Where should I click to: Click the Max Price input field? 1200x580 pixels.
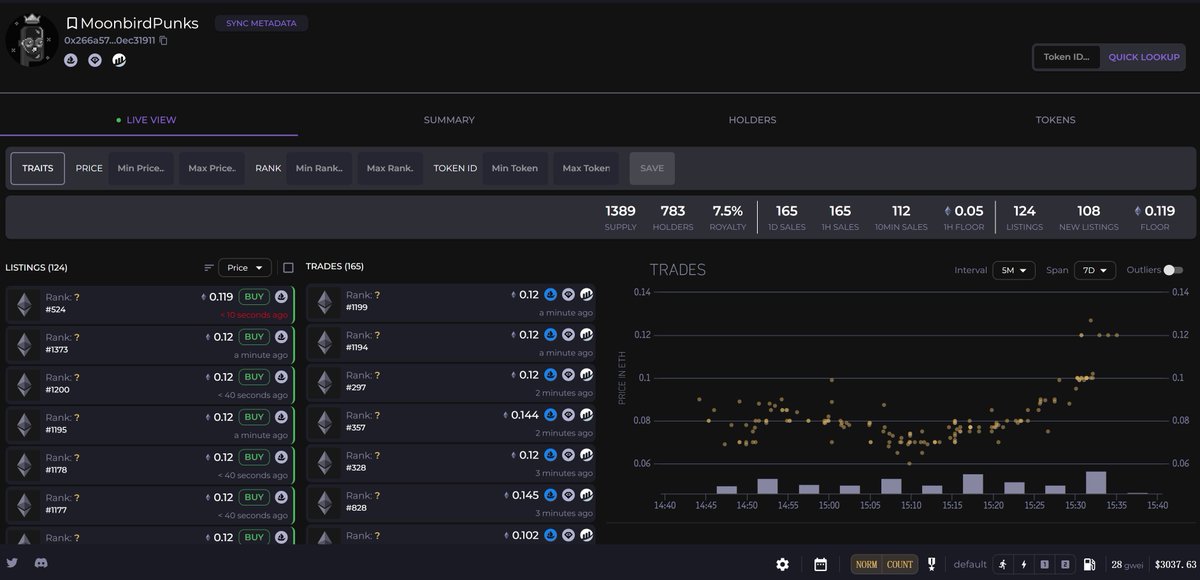click(x=212, y=168)
